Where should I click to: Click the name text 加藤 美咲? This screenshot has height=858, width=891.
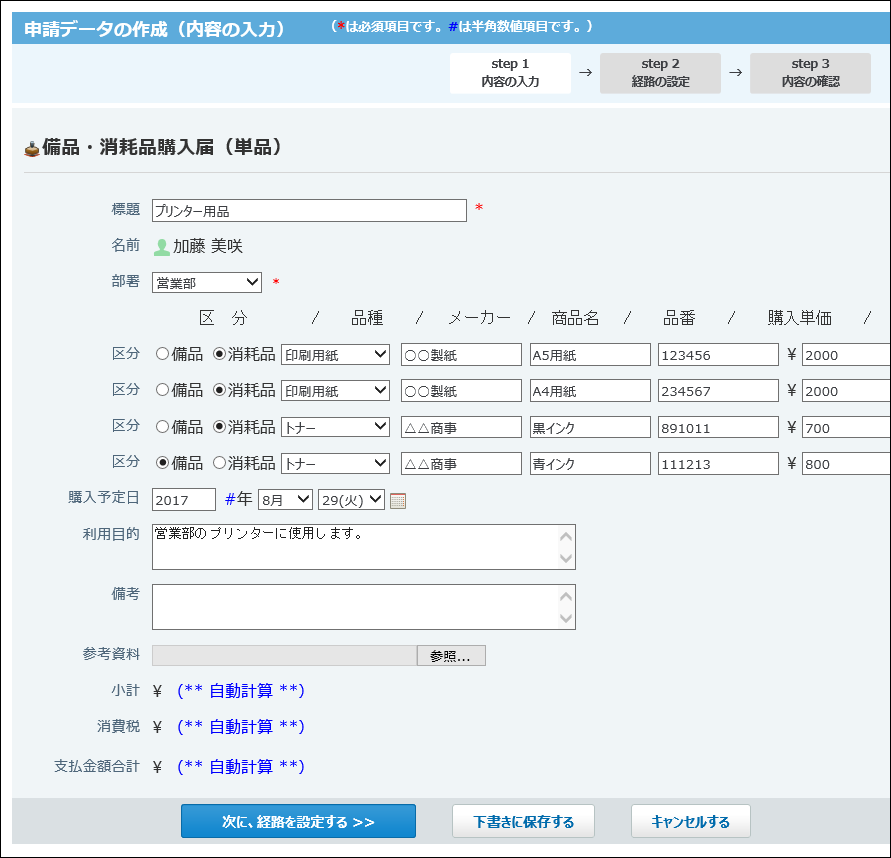(208, 246)
